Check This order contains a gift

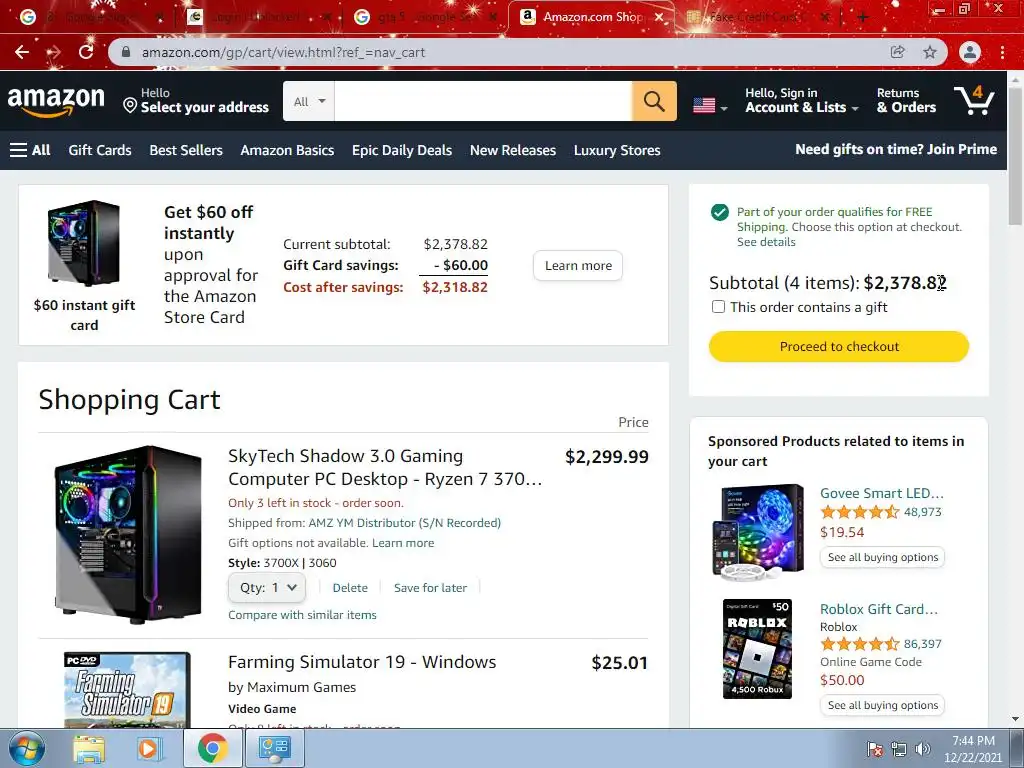click(x=718, y=307)
